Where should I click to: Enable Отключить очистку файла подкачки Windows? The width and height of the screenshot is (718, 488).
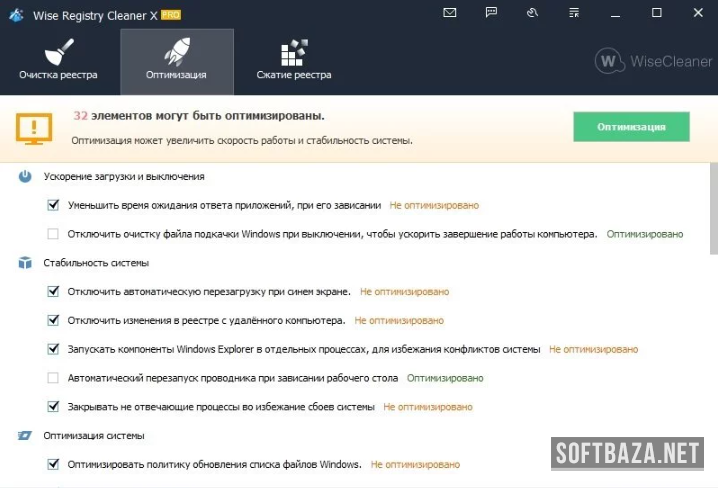click(x=54, y=234)
